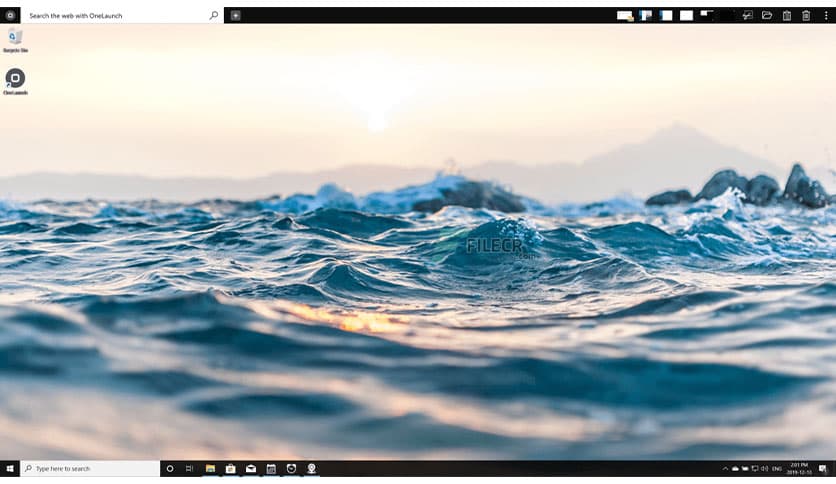Open Microsoft Store from the taskbar

[230, 468]
